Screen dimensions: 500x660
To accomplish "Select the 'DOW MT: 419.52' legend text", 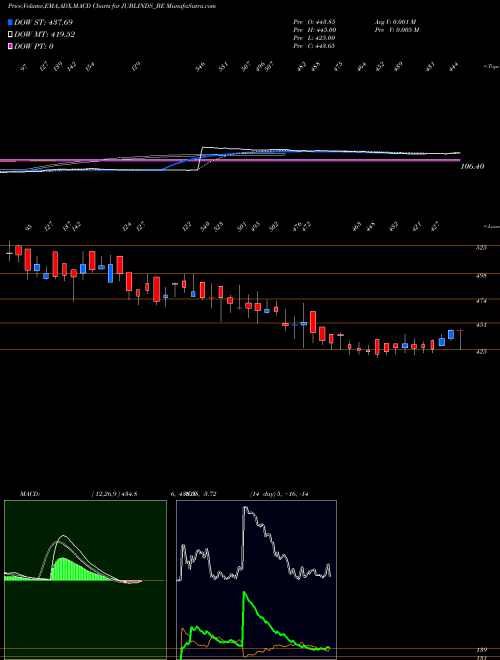I will (x=45, y=34).
